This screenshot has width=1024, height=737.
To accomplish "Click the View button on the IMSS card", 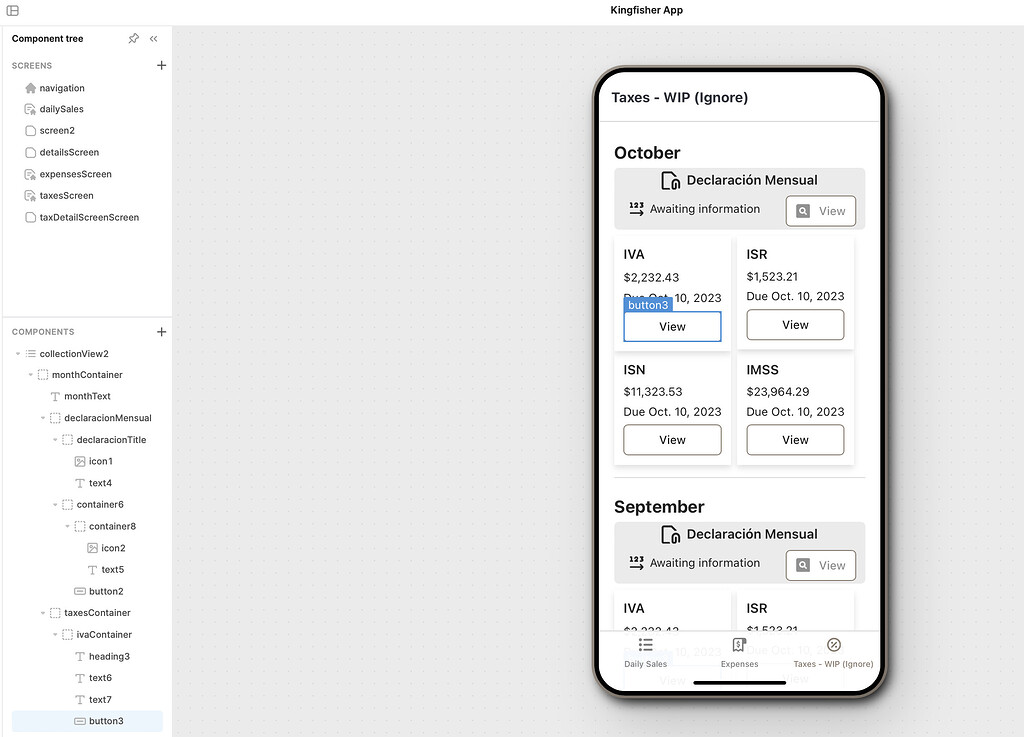I will pos(795,440).
